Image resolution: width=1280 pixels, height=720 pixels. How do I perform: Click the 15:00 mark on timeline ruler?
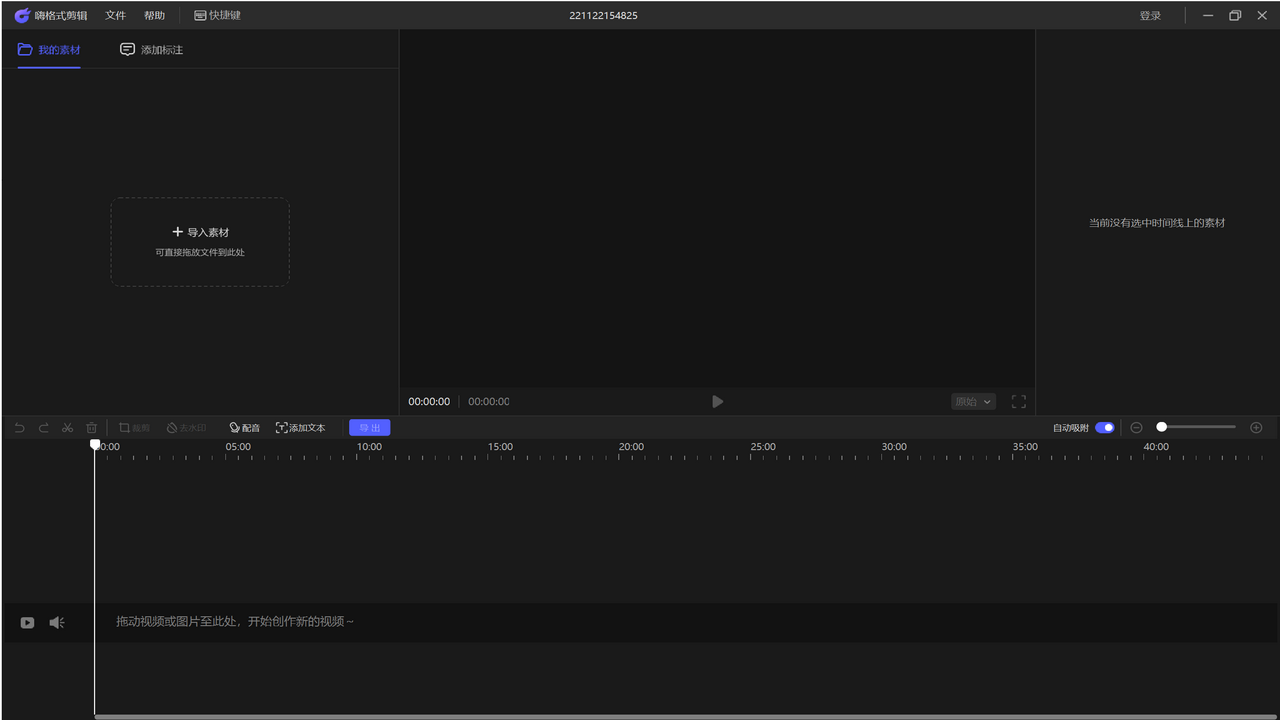(500, 448)
